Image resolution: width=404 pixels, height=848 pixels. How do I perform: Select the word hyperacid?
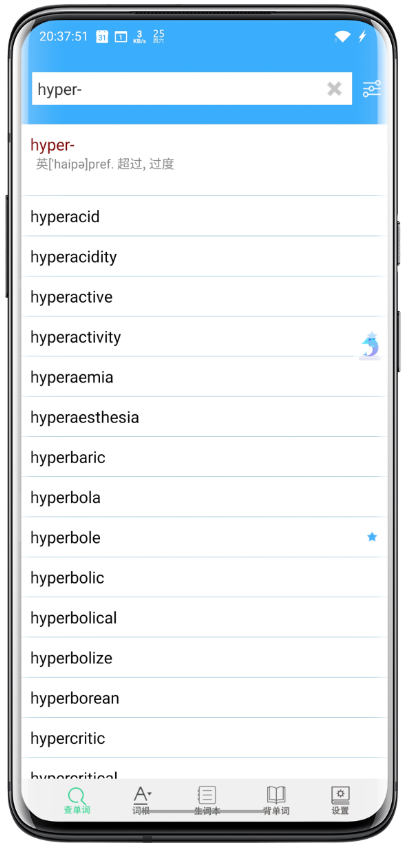tap(204, 216)
